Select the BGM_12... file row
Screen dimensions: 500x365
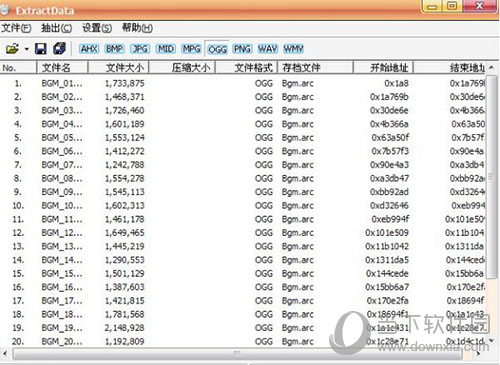coord(243,233)
